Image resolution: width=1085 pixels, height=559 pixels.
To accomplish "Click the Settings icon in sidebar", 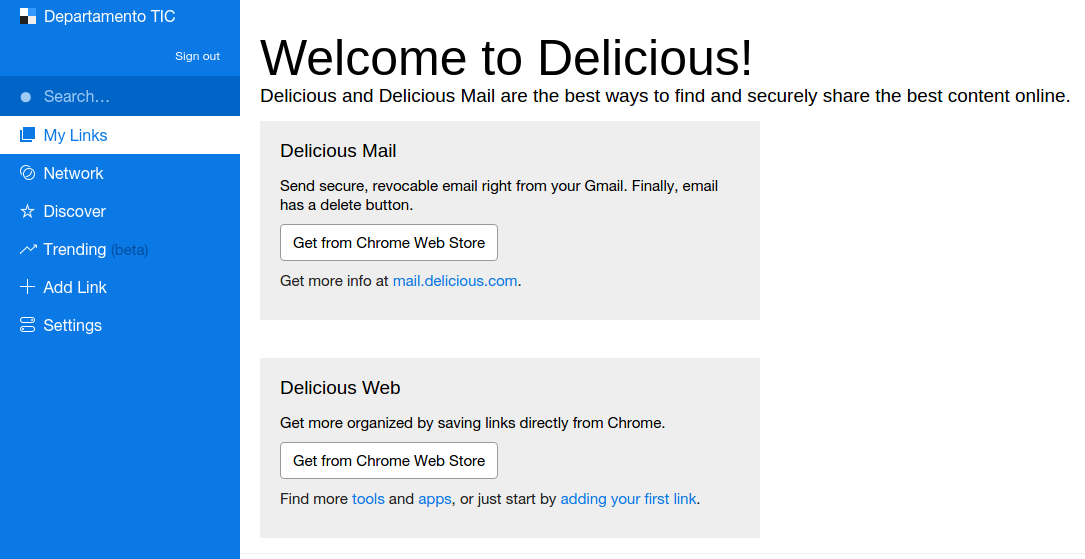I will pos(27,325).
